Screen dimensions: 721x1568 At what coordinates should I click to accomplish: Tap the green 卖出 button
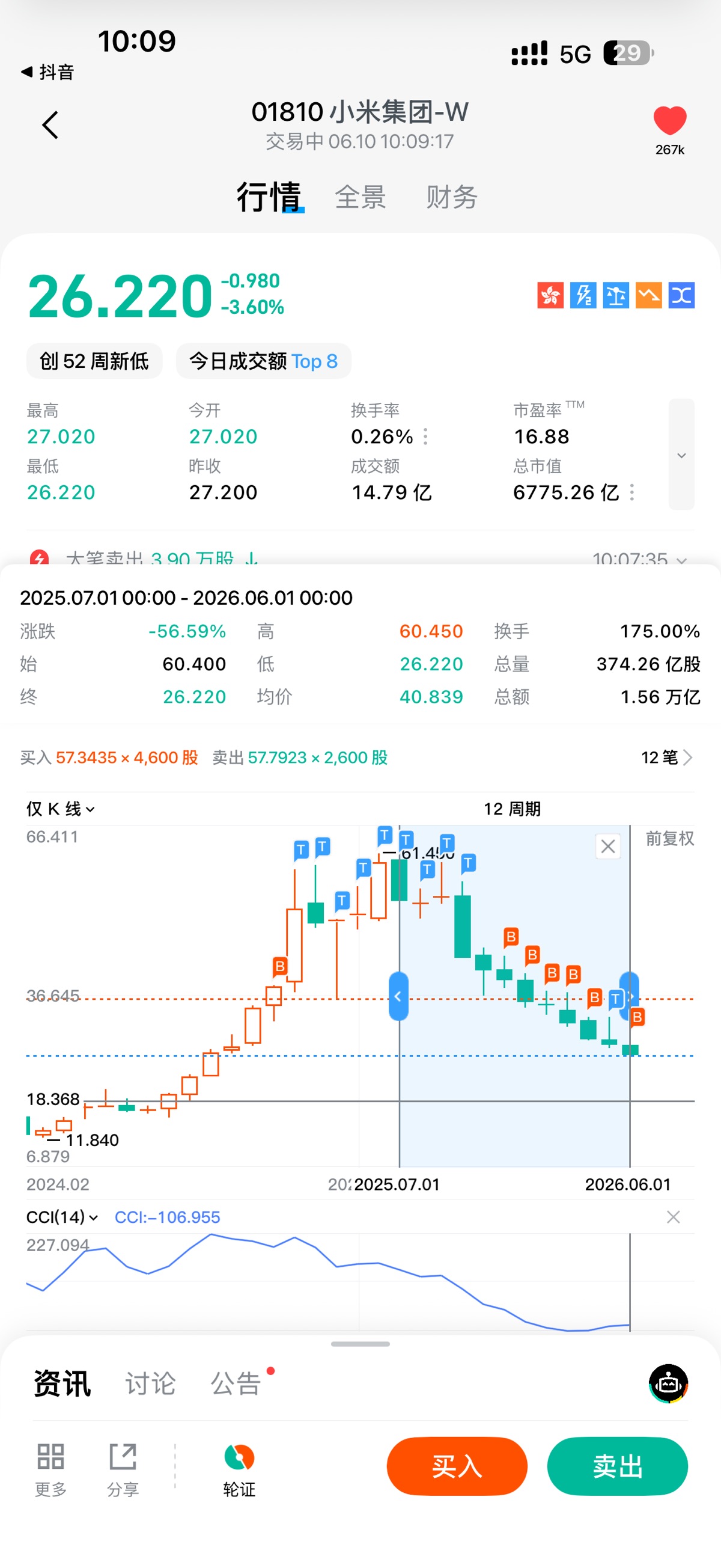[618, 1466]
